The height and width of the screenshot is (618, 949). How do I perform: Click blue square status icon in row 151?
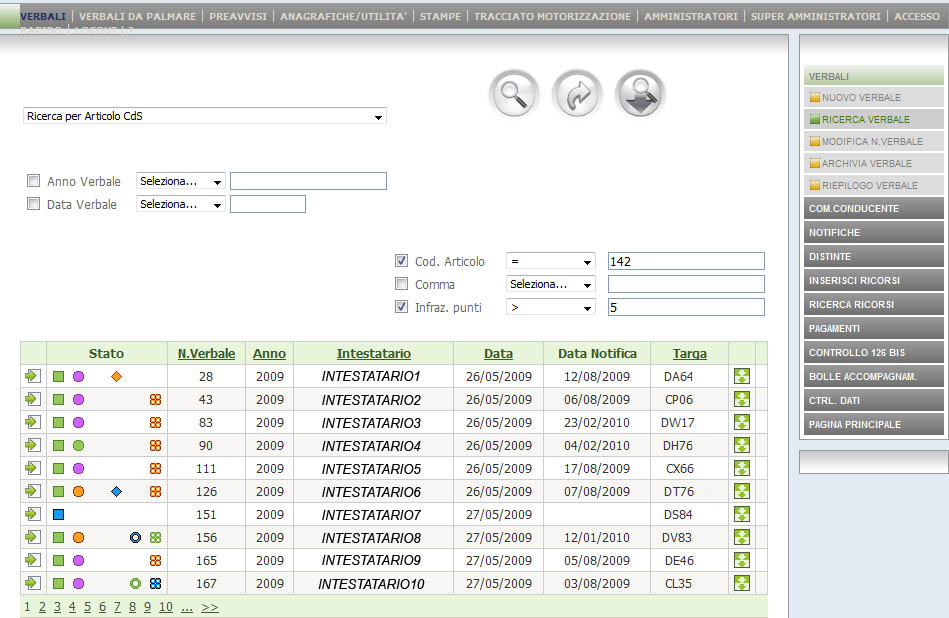59,514
